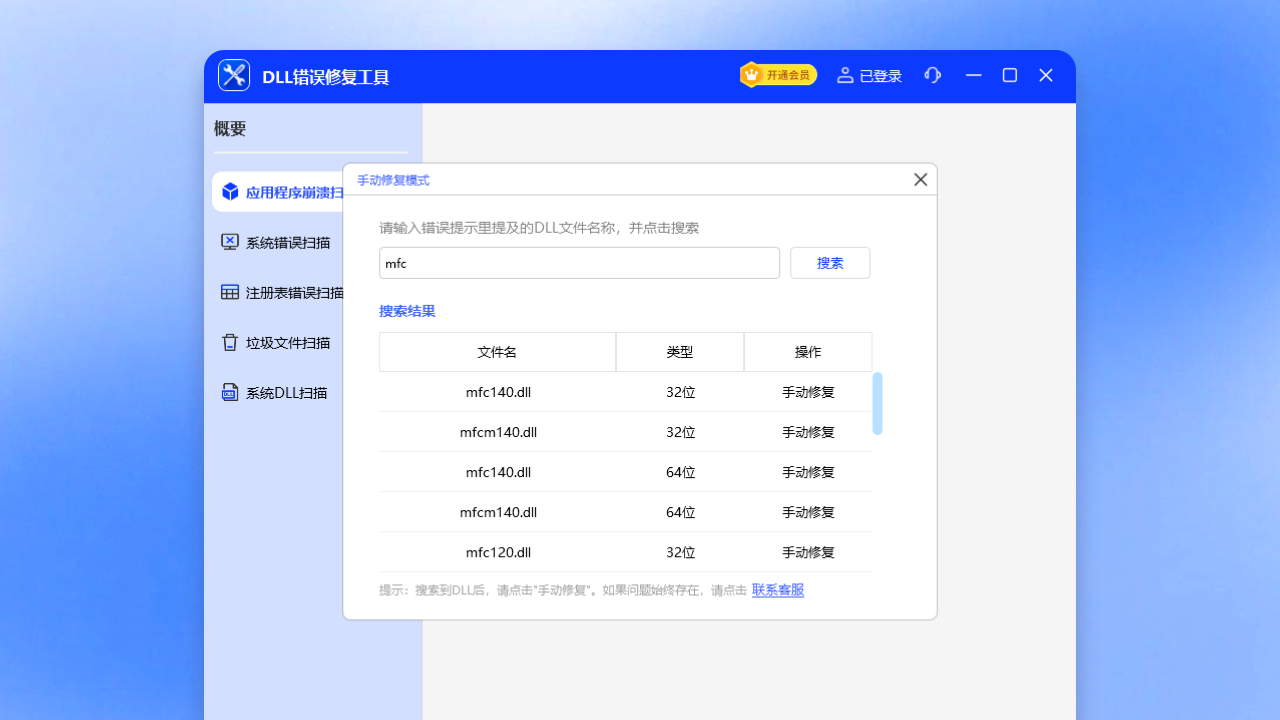This screenshot has width=1280, height=720.
Task: Click the DLL name search field containing mfc
Action: pyautogui.click(x=579, y=263)
